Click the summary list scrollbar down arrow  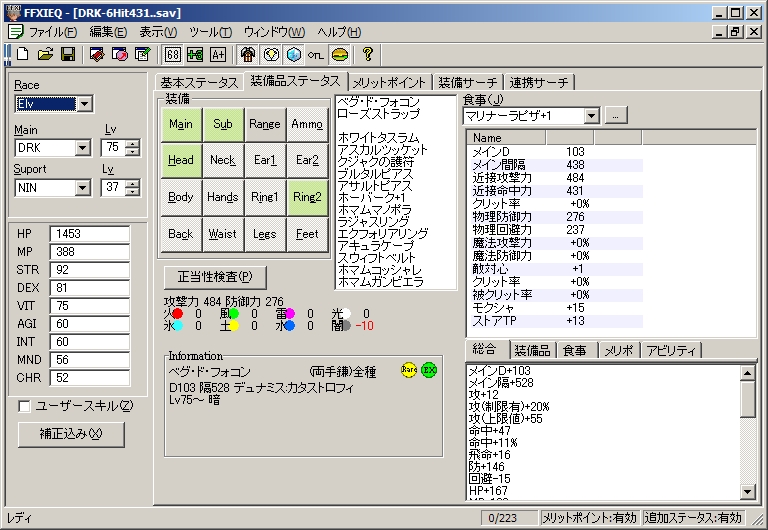coord(747,491)
